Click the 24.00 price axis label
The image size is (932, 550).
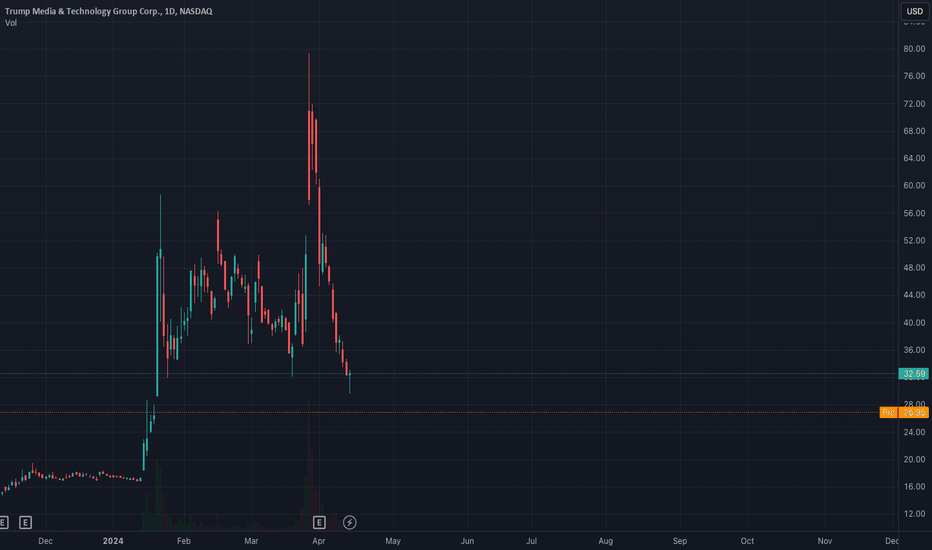click(914, 432)
